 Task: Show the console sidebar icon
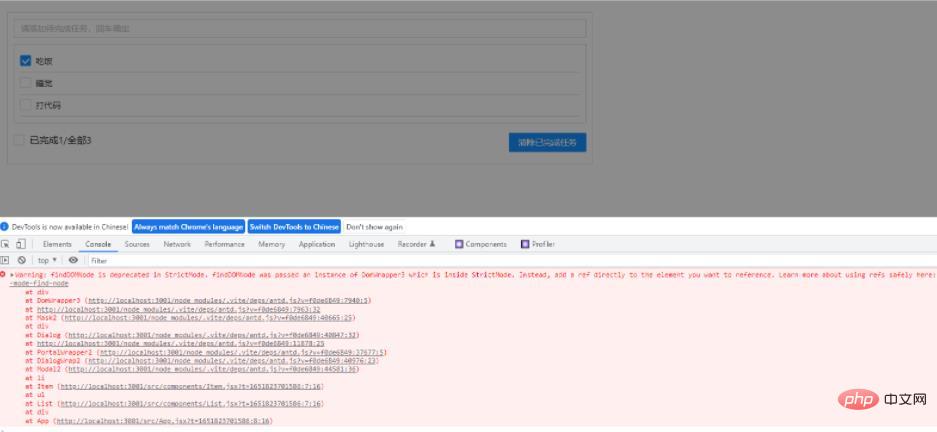5,260
